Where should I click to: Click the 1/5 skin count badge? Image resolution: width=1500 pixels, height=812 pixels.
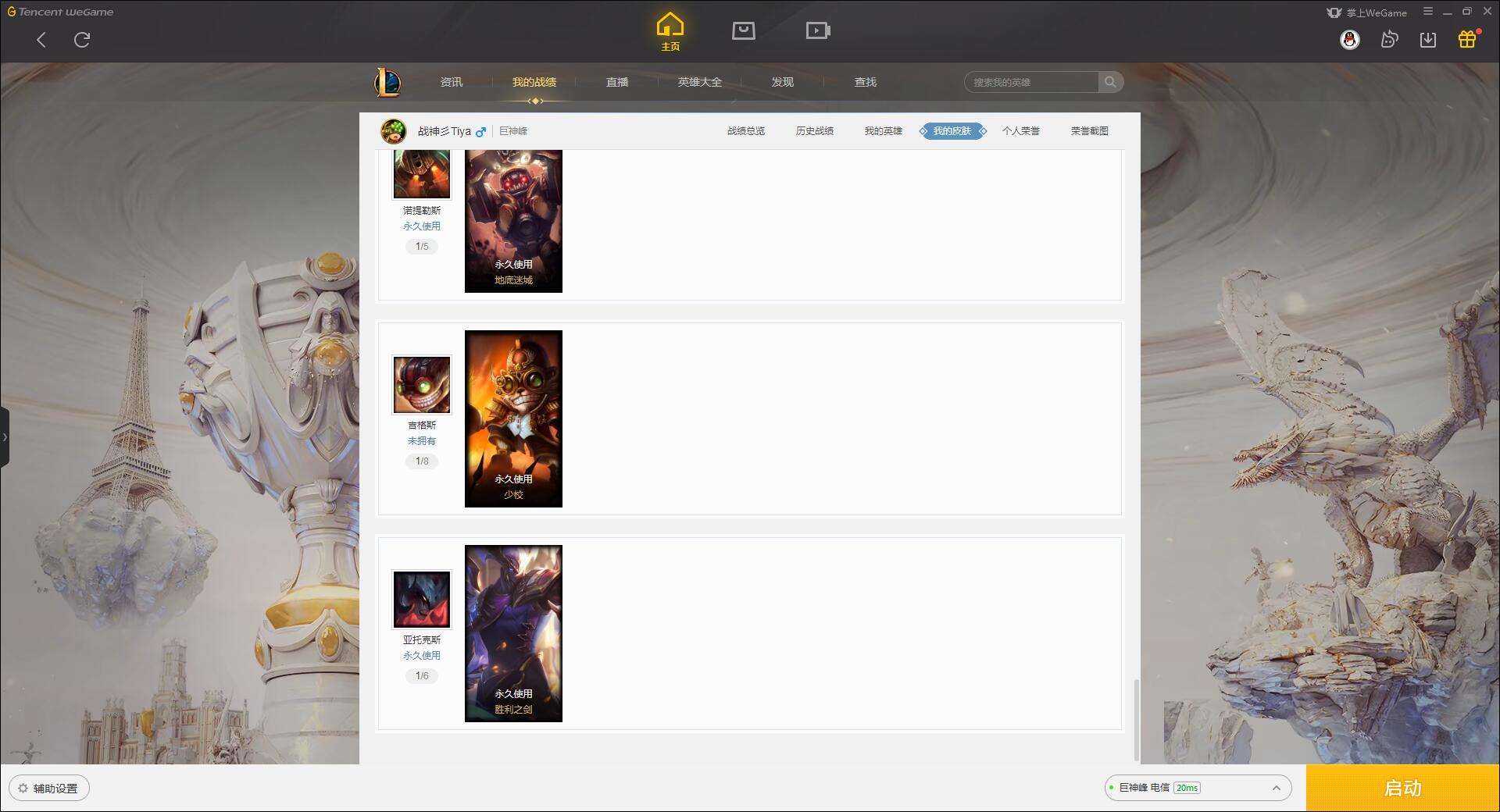422,247
